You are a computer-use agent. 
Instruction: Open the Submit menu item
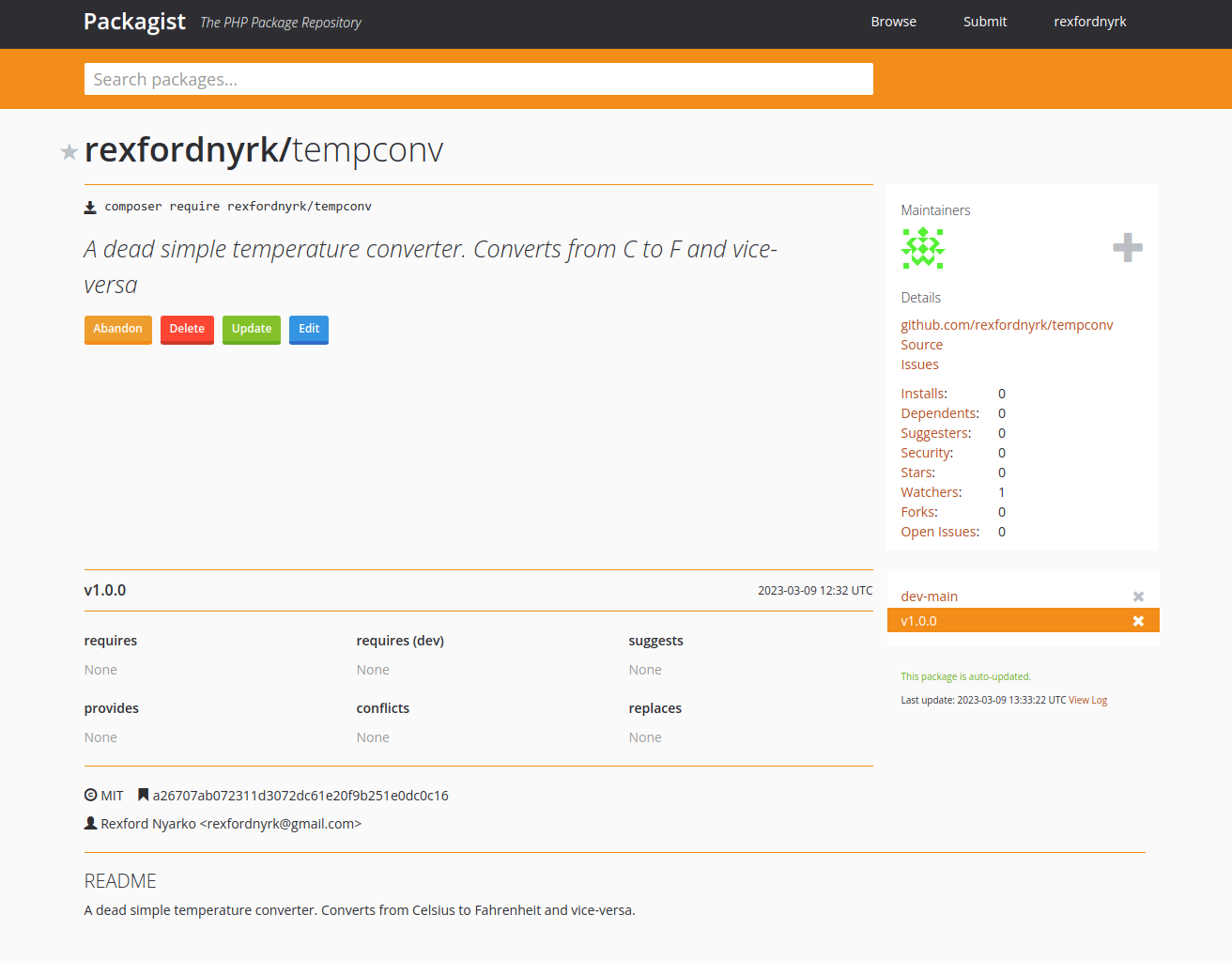point(985,22)
